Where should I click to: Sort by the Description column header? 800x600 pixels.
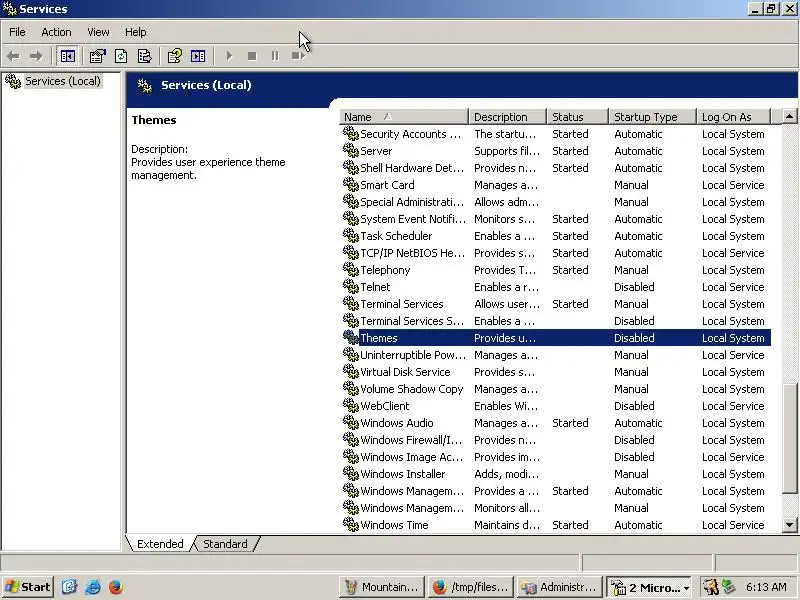click(x=507, y=117)
